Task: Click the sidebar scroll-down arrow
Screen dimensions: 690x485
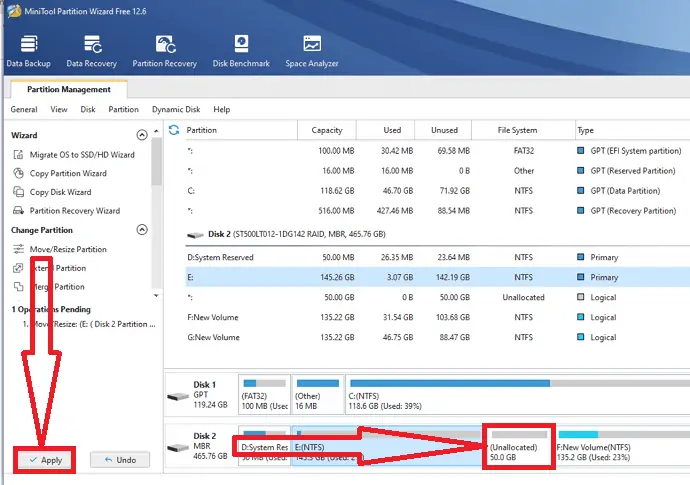Action: tap(156, 295)
